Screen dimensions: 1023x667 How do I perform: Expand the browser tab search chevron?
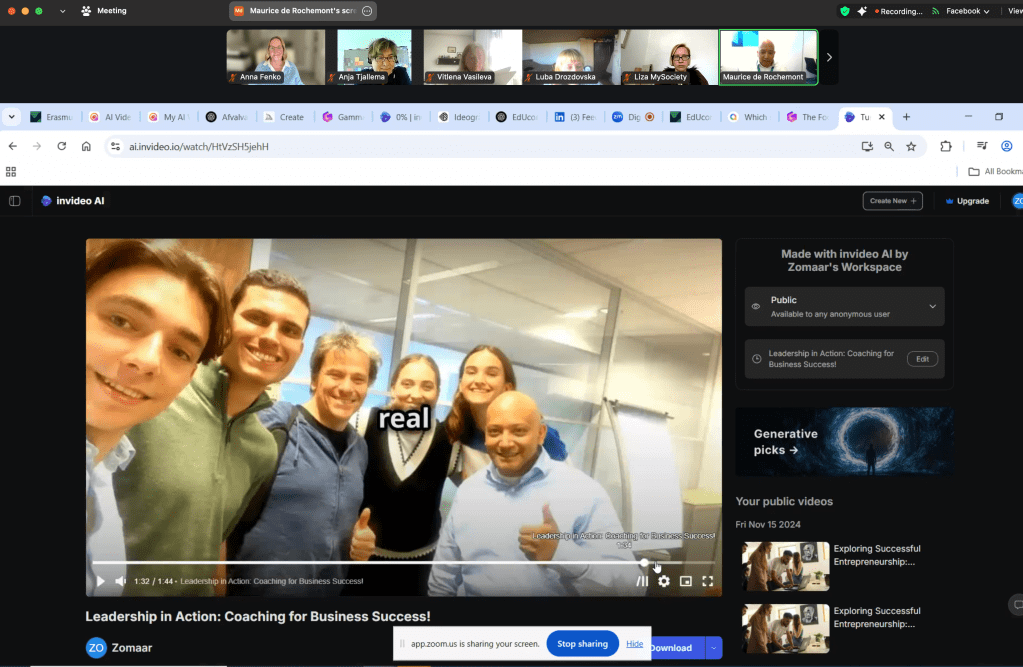point(12,117)
